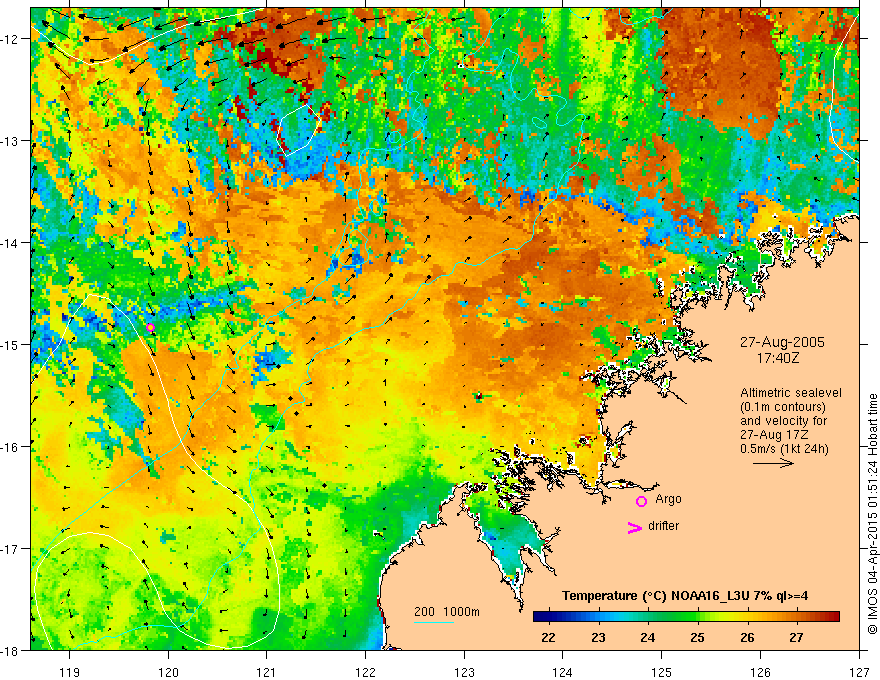Image resolution: width=880 pixels, height=680 pixels.
Task: Click the '-16' latitude axis label
Action: [x=10, y=447]
